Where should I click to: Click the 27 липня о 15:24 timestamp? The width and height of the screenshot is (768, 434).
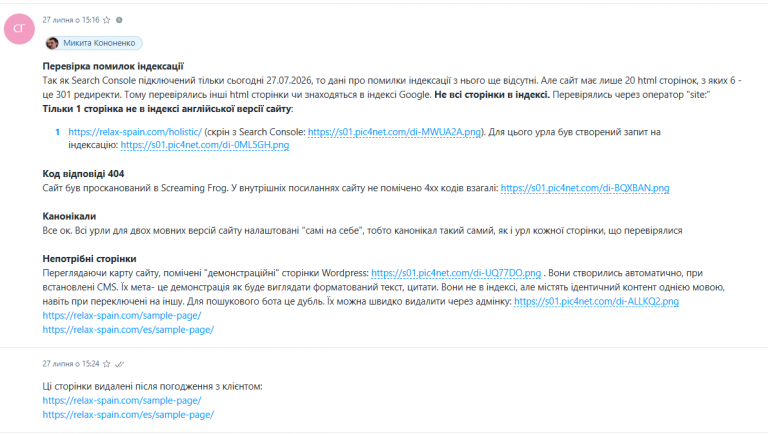click(71, 364)
